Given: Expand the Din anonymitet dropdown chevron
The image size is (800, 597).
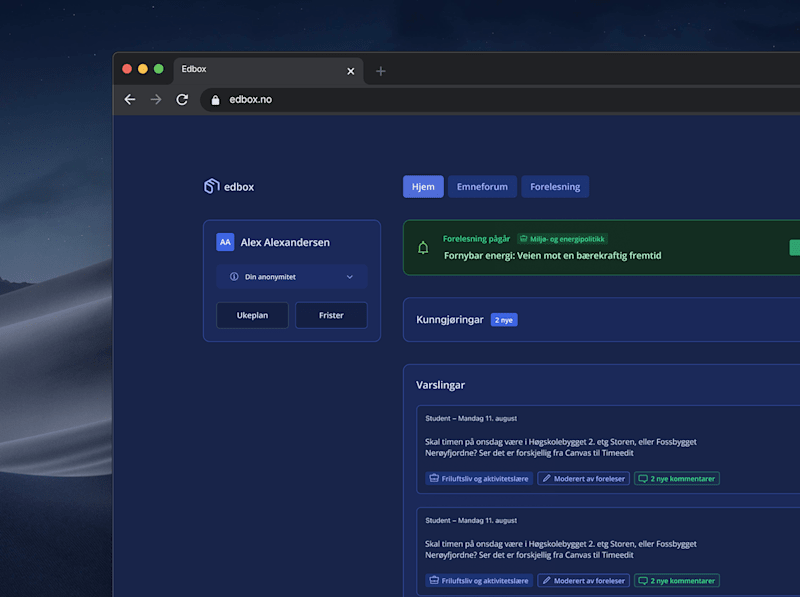Looking at the screenshot, I should tap(349, 277).
